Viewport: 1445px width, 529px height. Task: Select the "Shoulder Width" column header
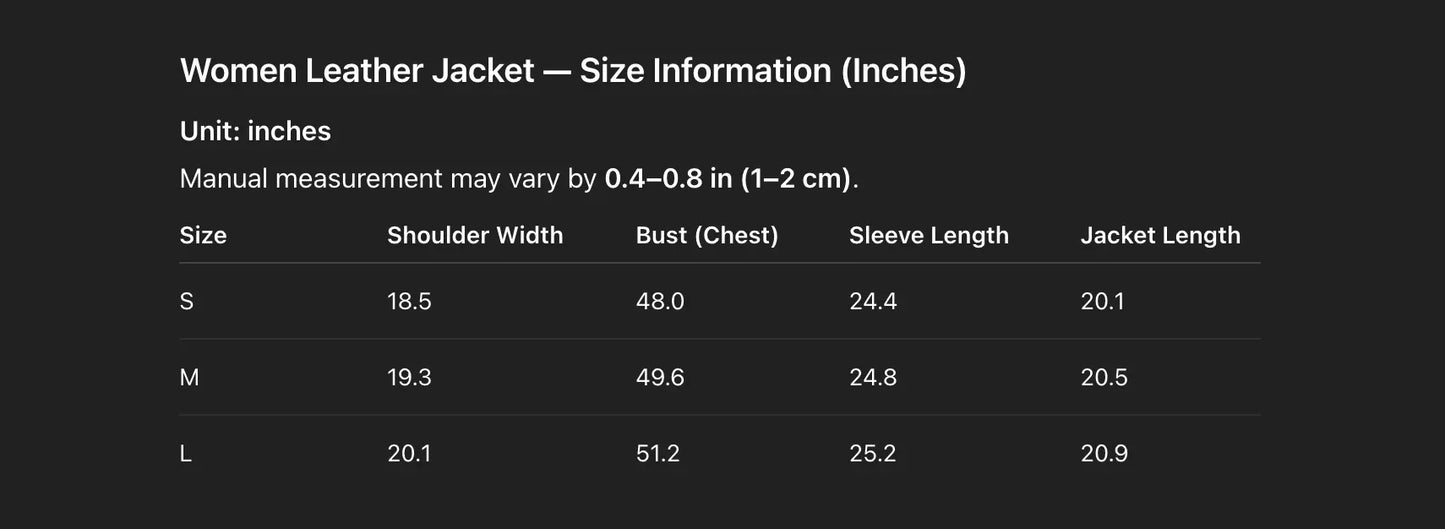(x=475, y=235)
